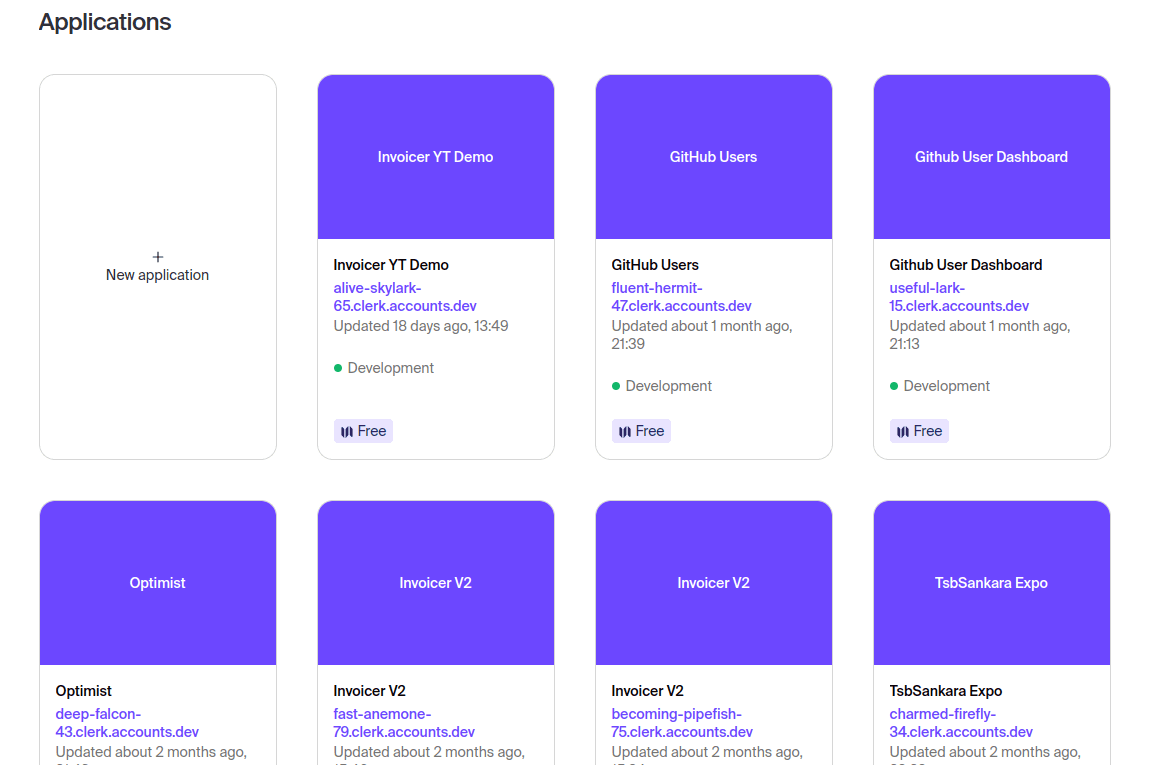Open the Optimist application card
The width and height of the screenshot is (1154, 765).
[x=157, y=582]
